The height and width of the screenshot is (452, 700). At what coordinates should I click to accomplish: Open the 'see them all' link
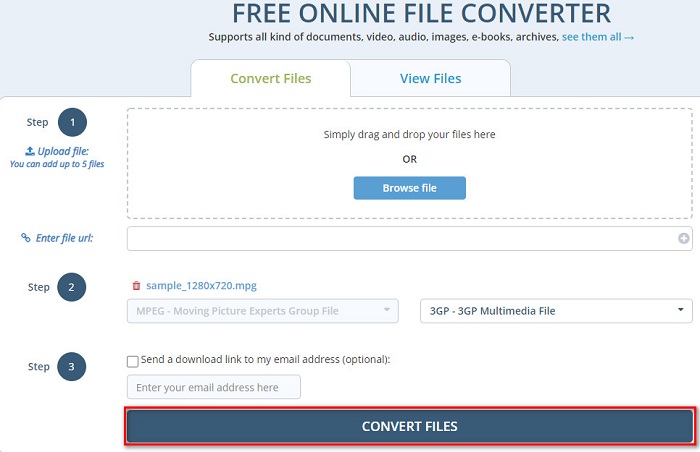(x=598, y=37)
